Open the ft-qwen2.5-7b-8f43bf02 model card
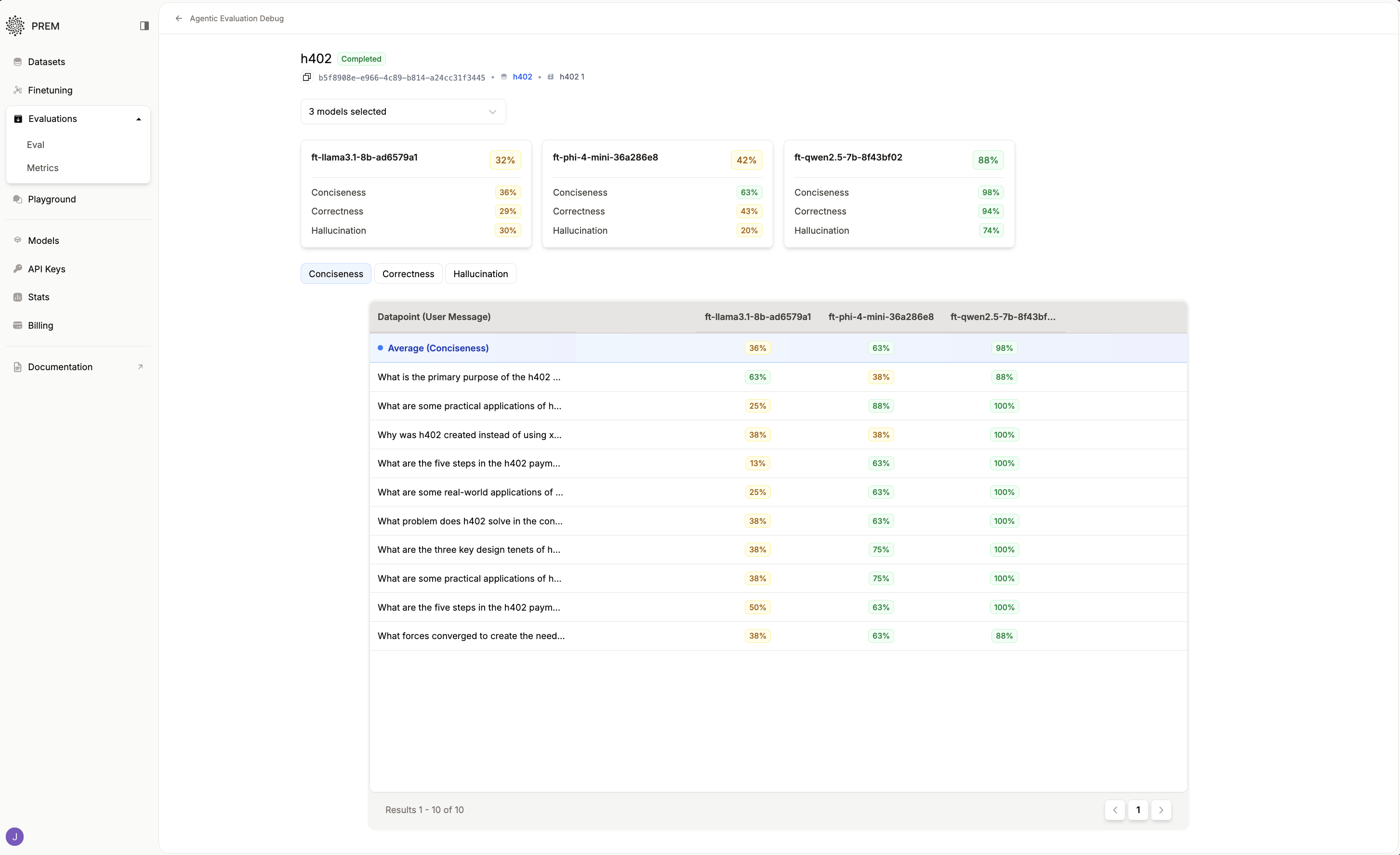Image resolution: width=1400 pixels, height=855 pixels. [x=899, y=194]
